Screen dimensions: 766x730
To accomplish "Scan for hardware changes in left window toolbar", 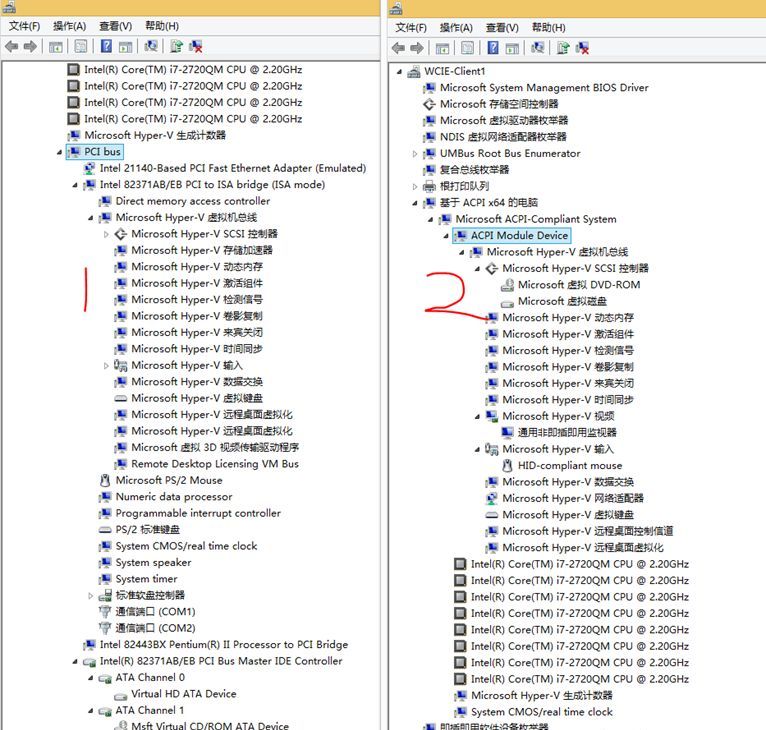I will 151,46.
